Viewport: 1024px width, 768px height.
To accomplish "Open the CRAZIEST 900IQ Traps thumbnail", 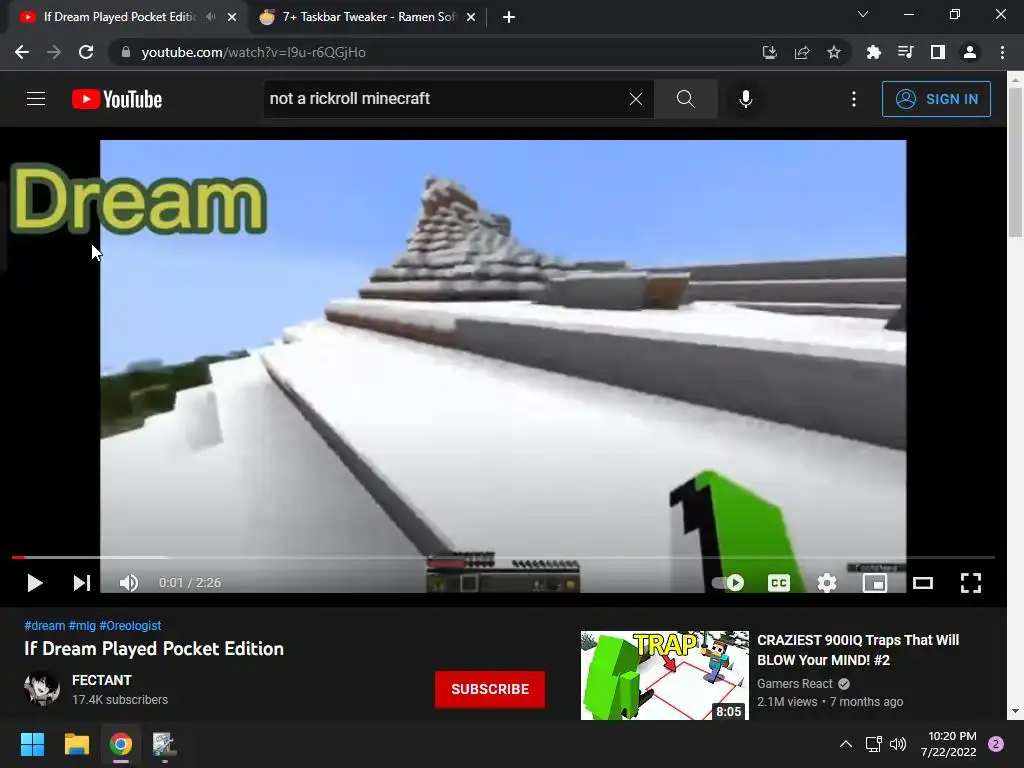I will 665,675.
